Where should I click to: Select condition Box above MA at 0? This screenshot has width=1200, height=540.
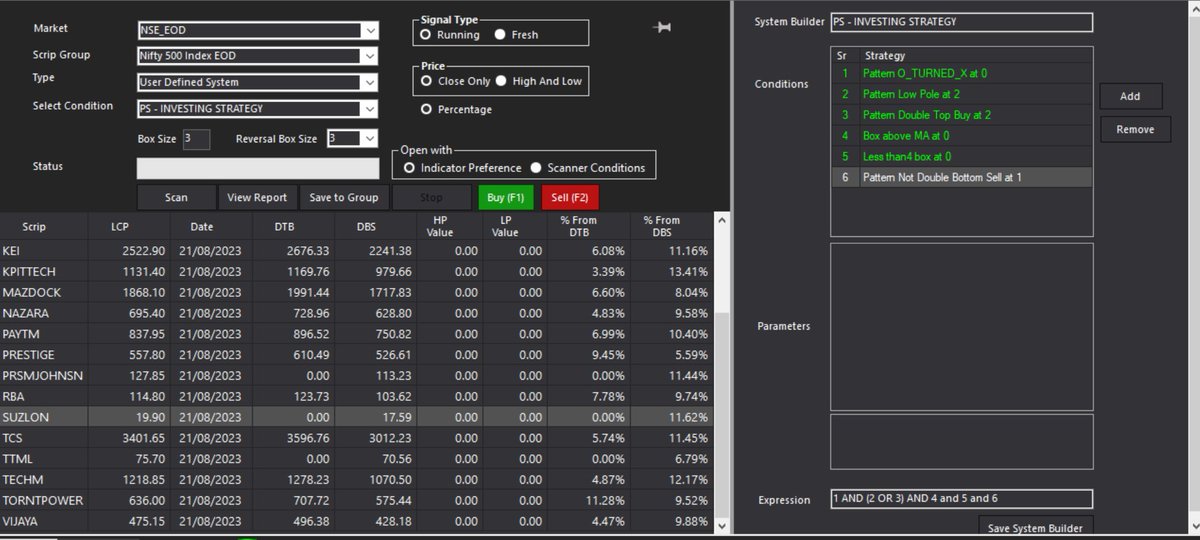click(961, 135)
